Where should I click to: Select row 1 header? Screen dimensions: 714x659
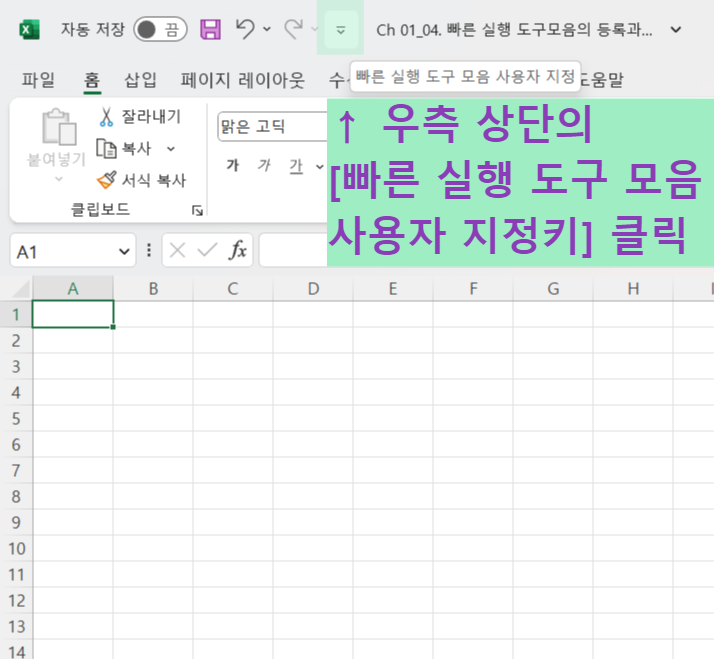click(x=16, y=314)
